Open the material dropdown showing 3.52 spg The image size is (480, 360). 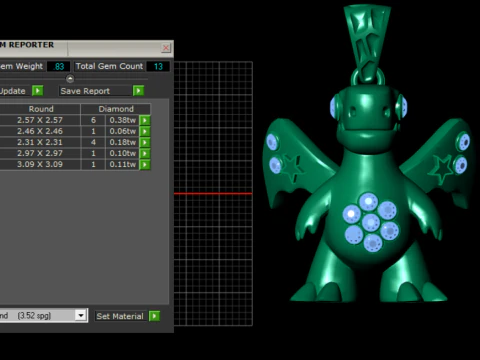coord(81,315)
